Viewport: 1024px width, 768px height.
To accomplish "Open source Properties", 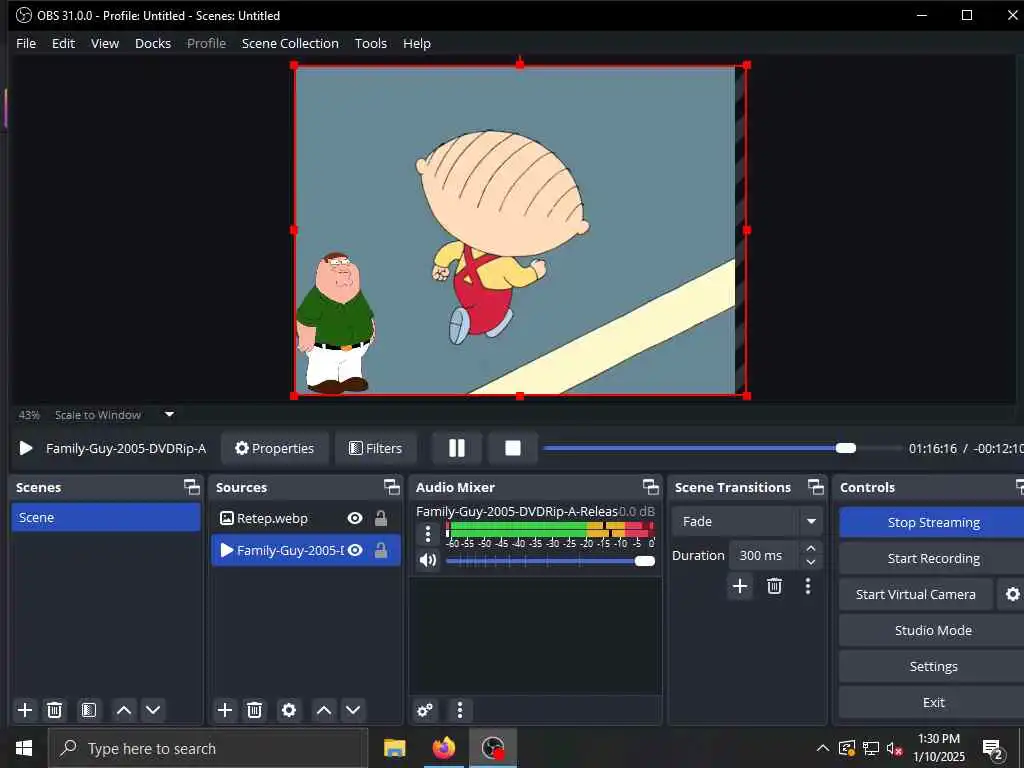I will (274, 448).
